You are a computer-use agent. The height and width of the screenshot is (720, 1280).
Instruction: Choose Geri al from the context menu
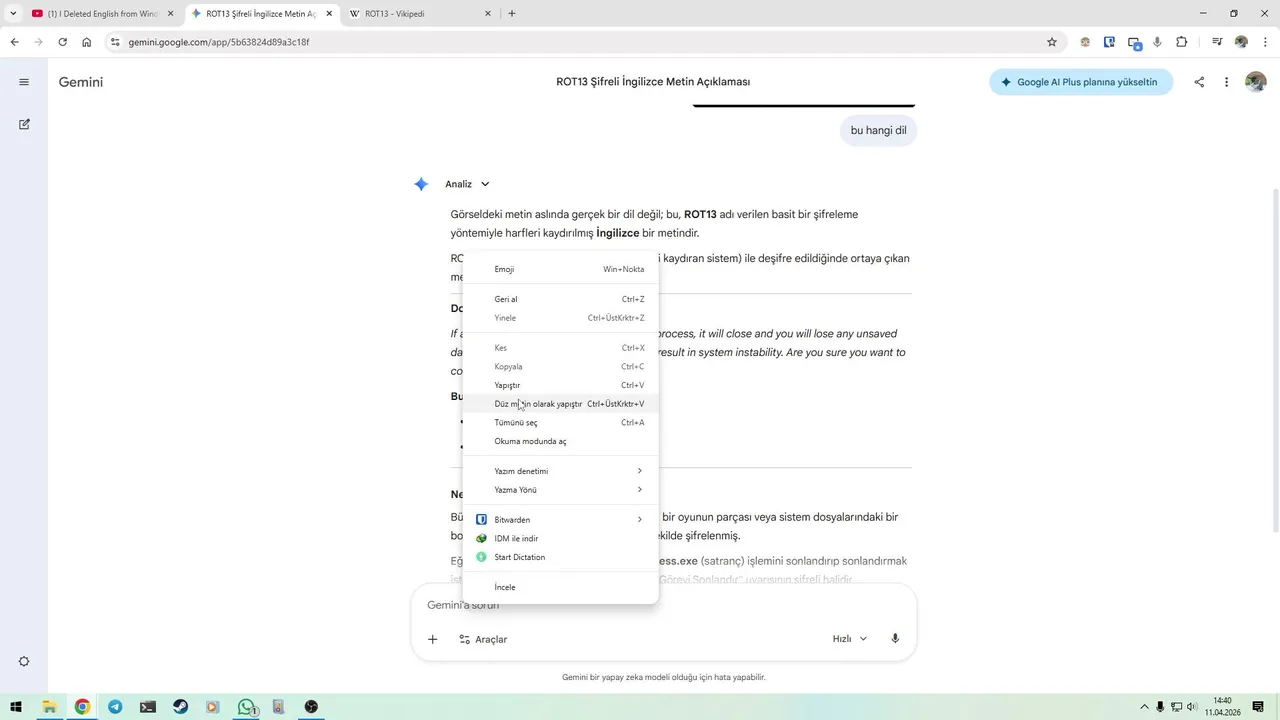click(561, 299)
